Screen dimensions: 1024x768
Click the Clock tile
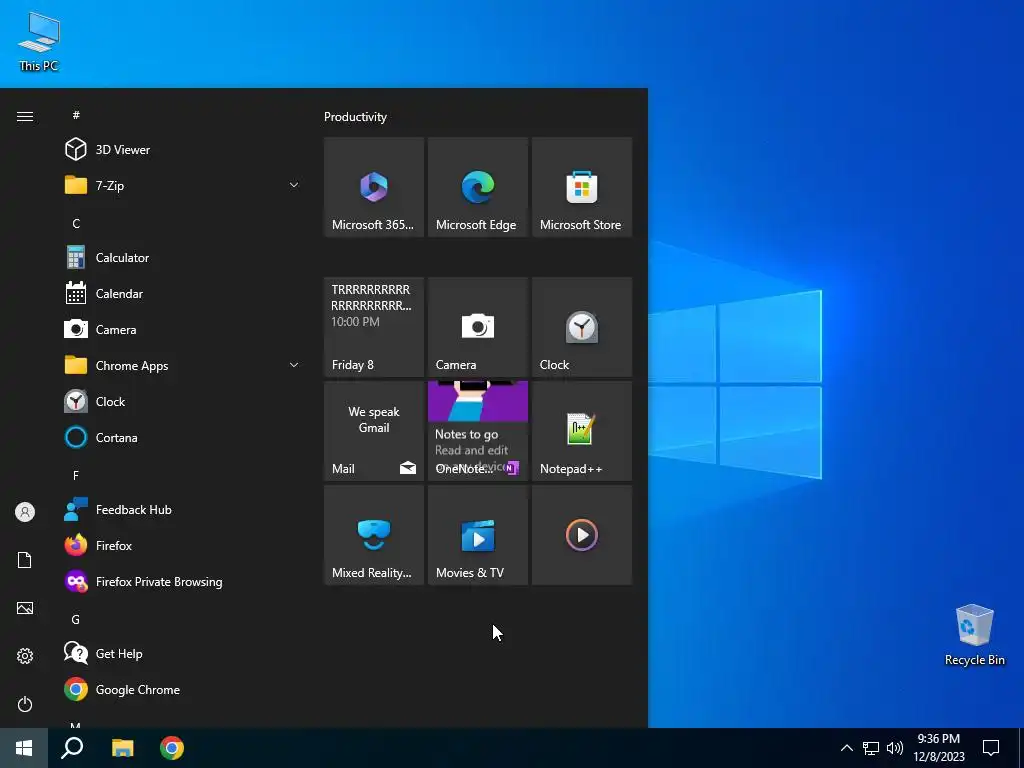(x=582, y=327)
